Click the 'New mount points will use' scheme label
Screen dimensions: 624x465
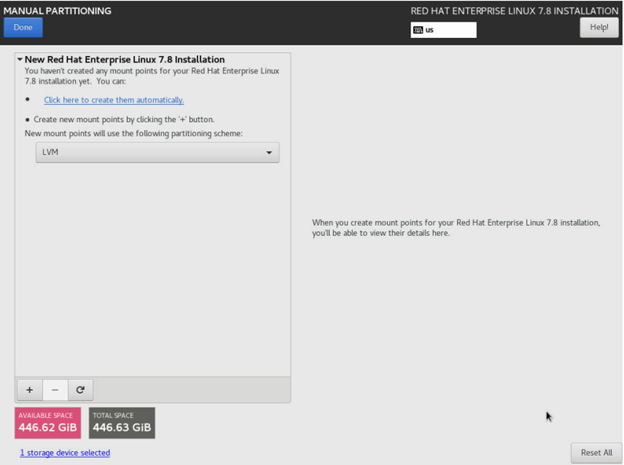coord(133,133)
